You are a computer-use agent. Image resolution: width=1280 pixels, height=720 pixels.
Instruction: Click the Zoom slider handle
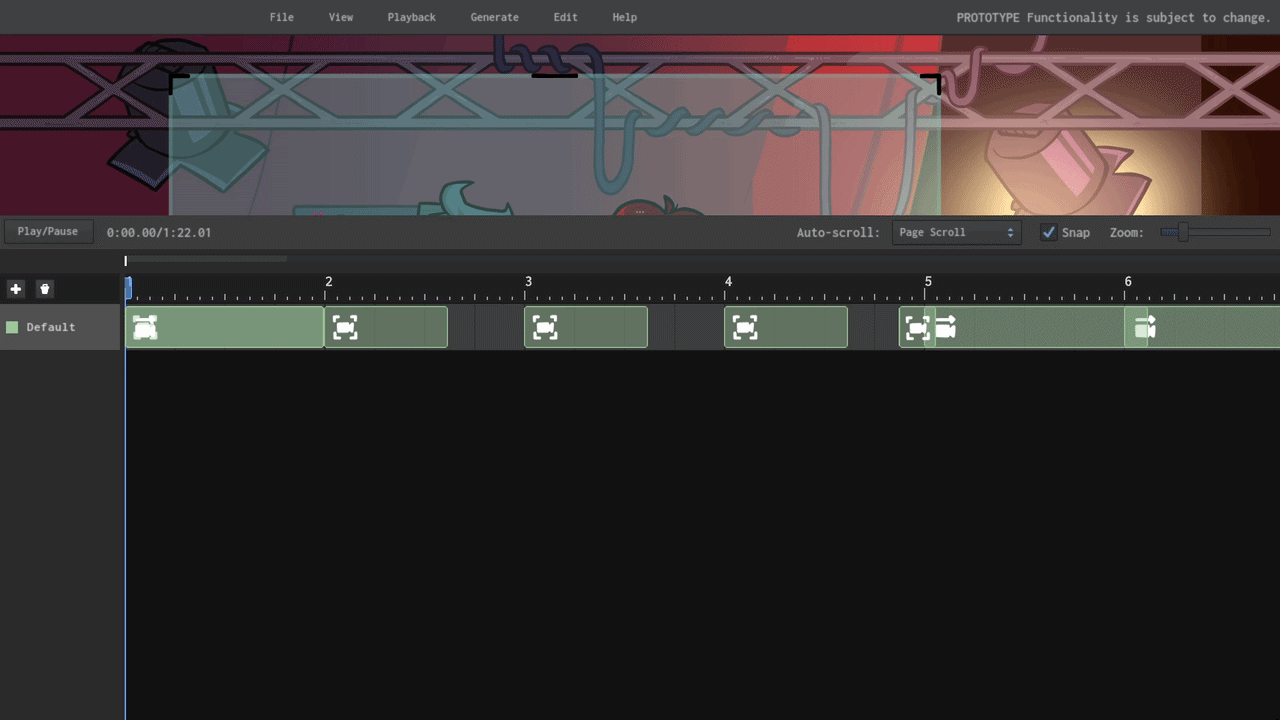coord(1183,232)
